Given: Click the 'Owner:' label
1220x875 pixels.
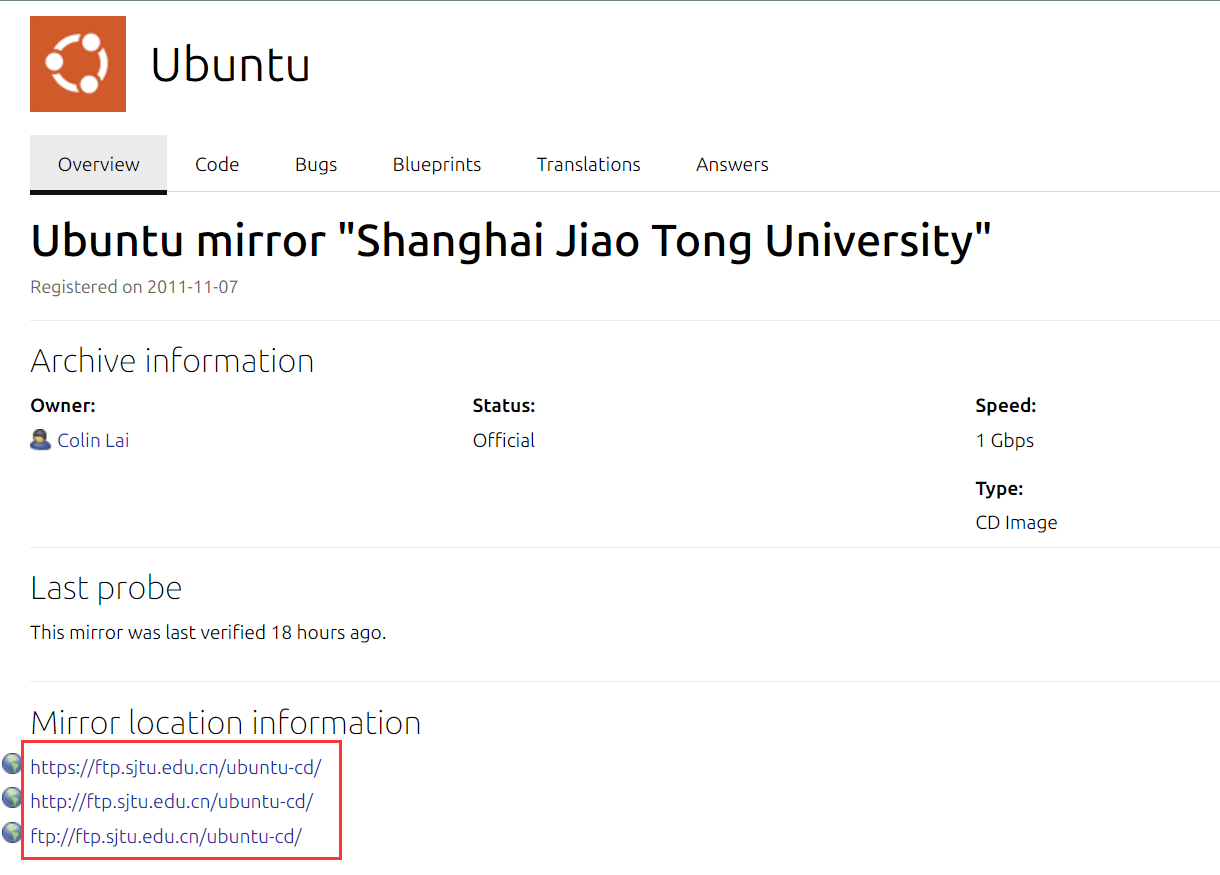Looking at the screenshot, I should click(63, 406).
